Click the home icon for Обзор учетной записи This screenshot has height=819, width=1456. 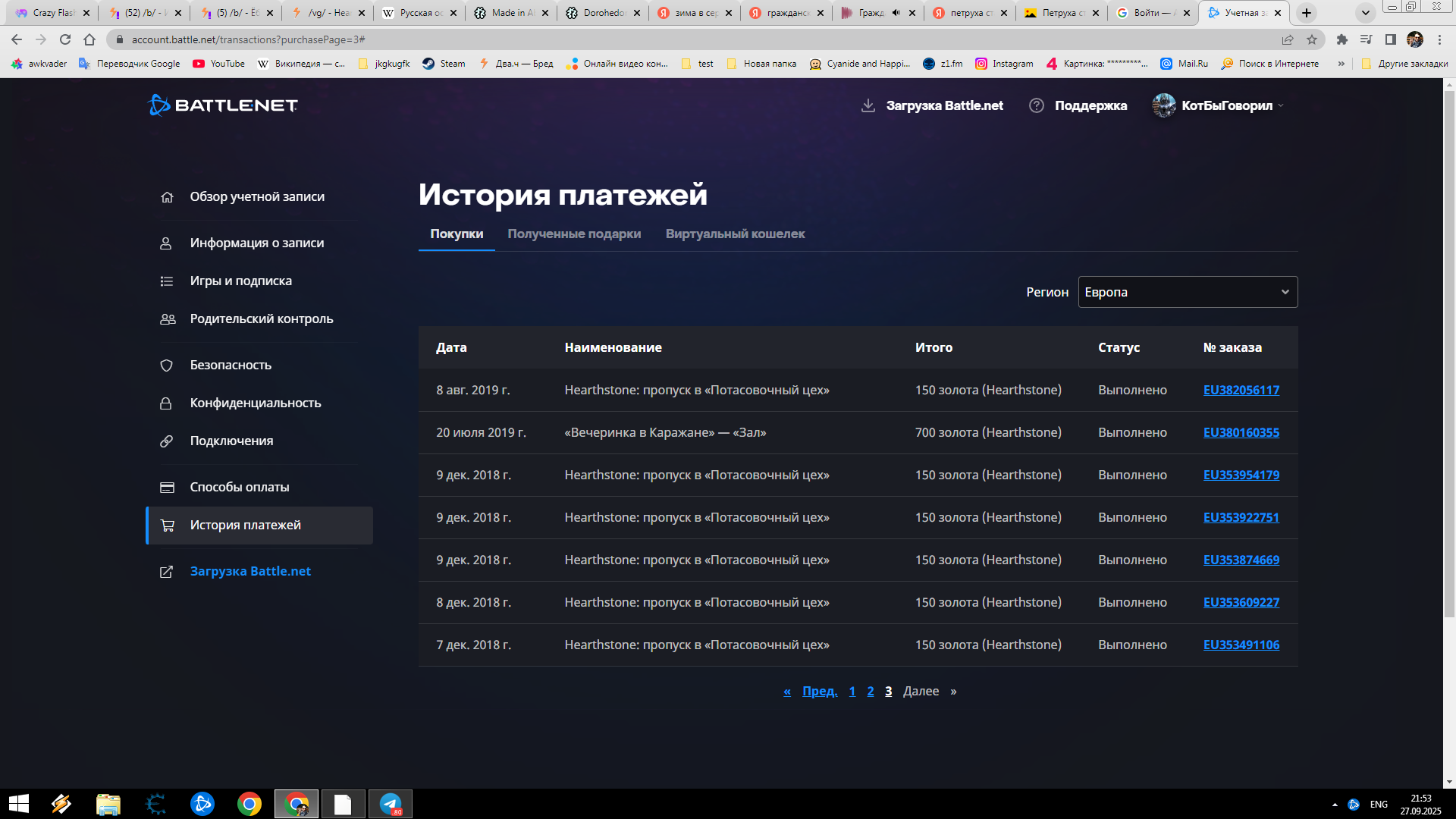point(167,197)
